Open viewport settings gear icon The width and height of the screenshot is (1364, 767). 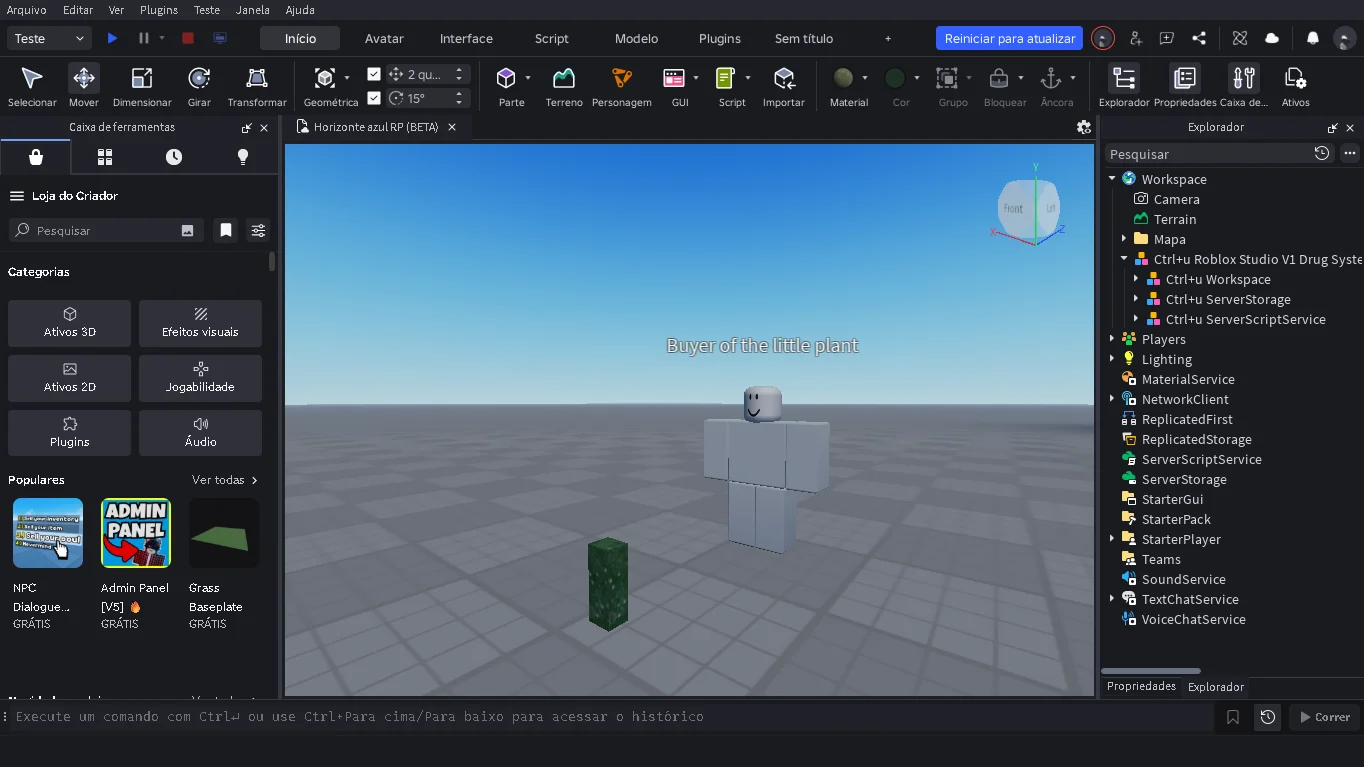click(x=1083, y=127)
